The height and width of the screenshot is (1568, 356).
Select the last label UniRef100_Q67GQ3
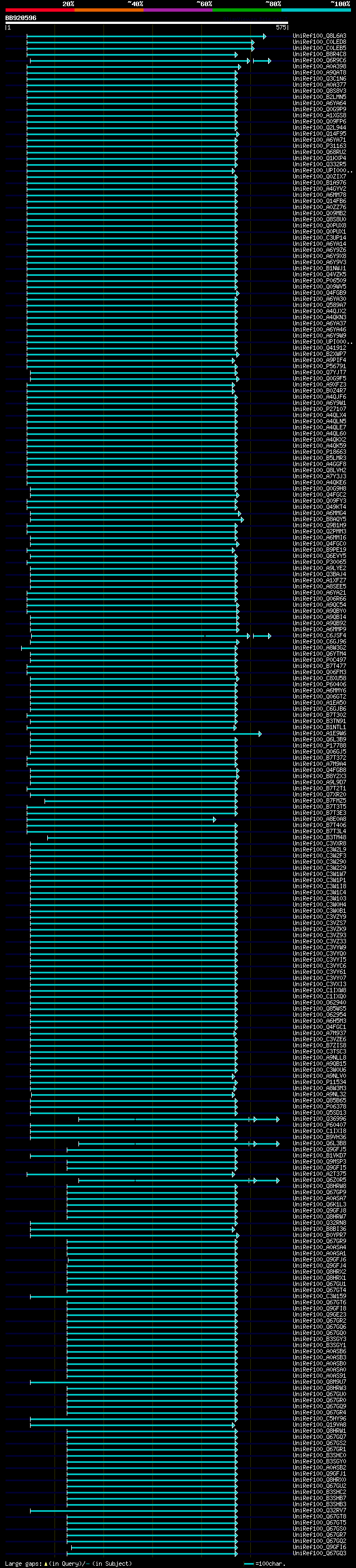coord(319,1554)
